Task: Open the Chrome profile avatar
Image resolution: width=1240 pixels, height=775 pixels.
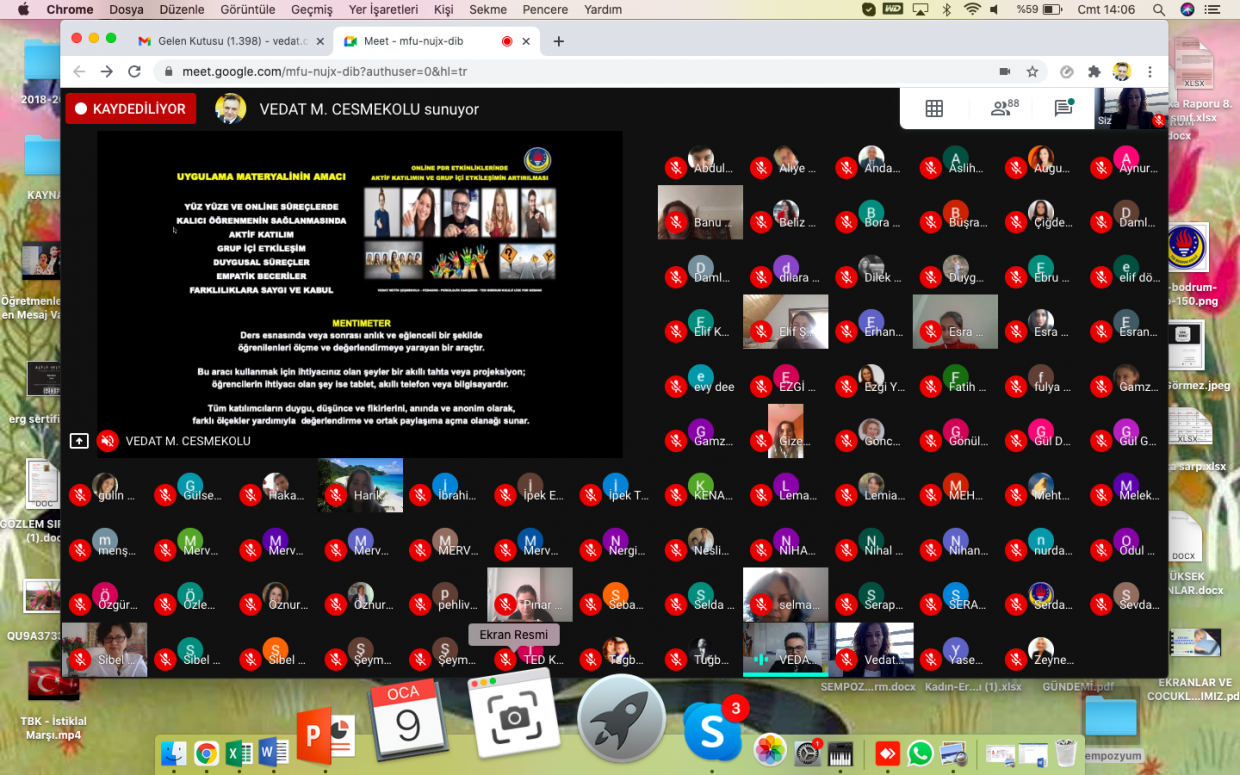Action: click(1122, 72)
